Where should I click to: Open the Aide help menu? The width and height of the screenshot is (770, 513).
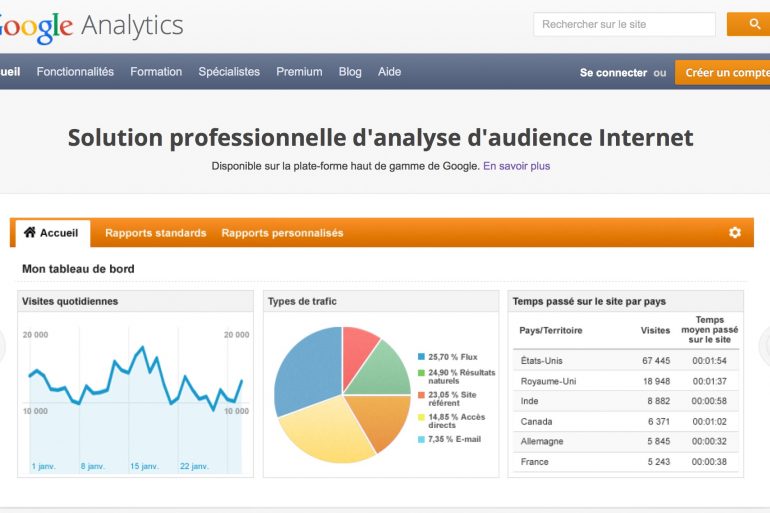(389, 72)
